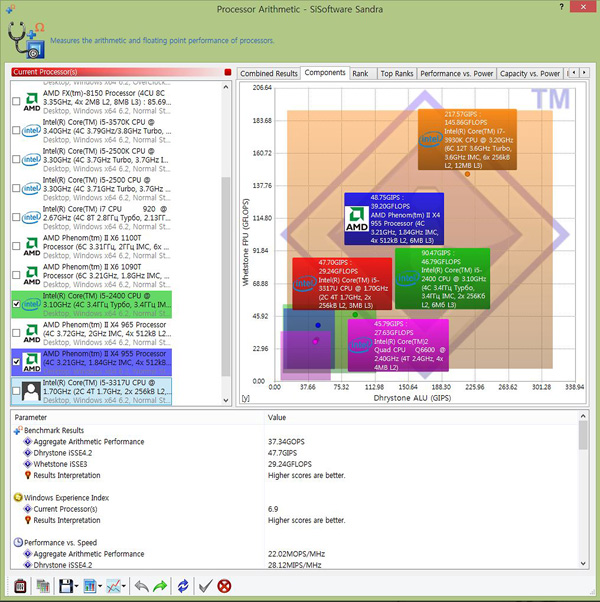
Task: Click the floppy disk save icon
Action: pyautogui.click(x=66, y=586)
